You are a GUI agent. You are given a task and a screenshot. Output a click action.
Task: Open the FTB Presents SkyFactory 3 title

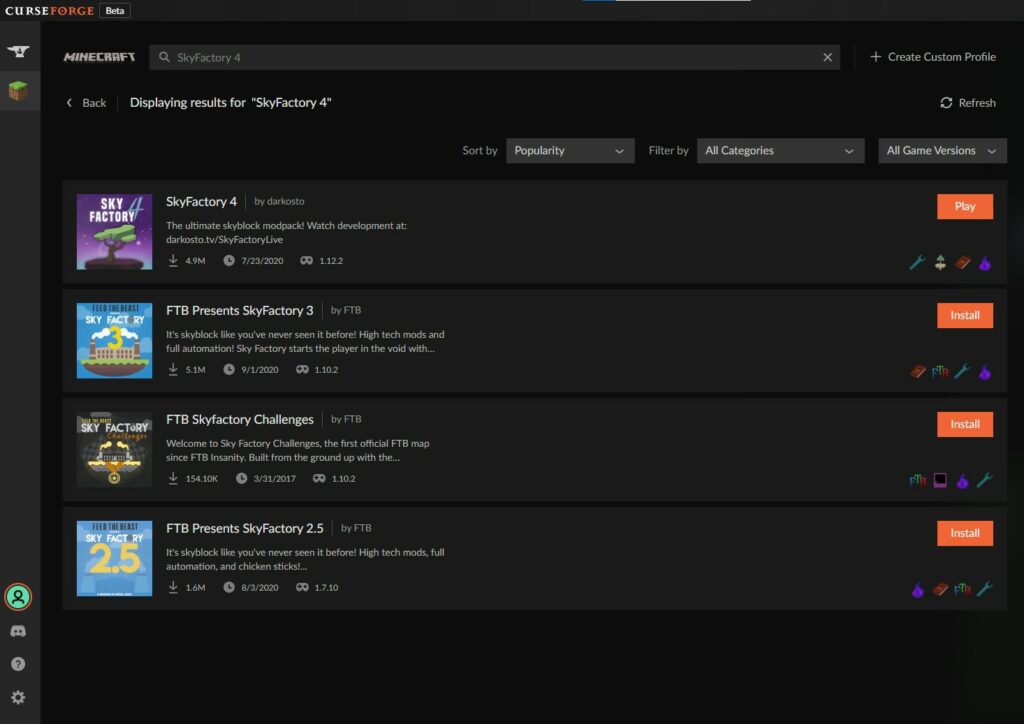click(x=240, y=311)
